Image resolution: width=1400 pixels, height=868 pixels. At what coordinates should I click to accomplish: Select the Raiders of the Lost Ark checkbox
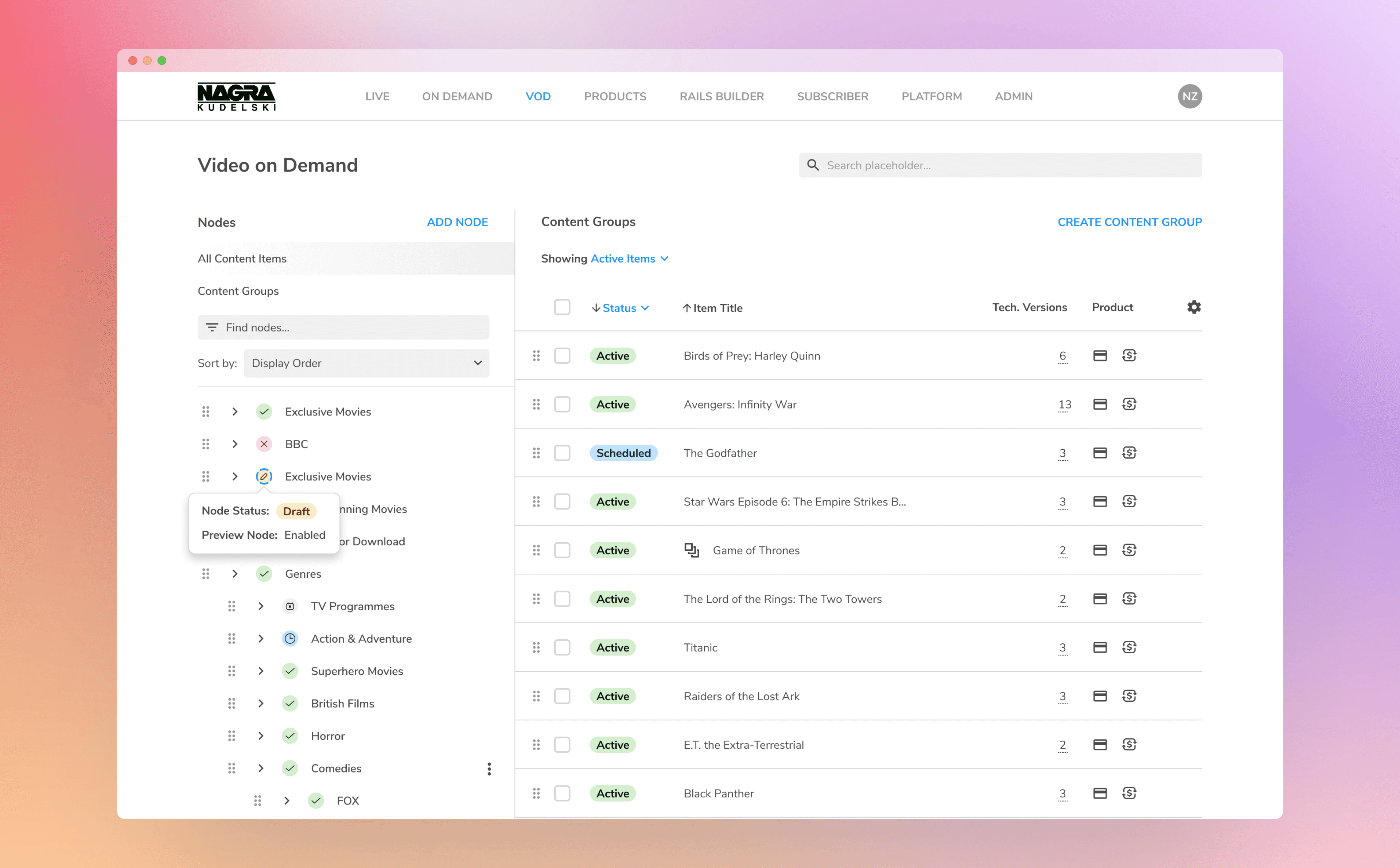pos(562,696)
